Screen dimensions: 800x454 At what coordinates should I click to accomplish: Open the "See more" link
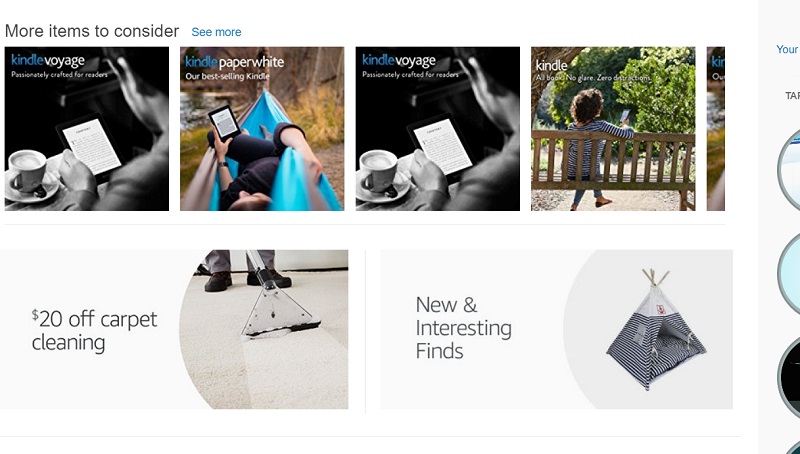tap(216, 32)
